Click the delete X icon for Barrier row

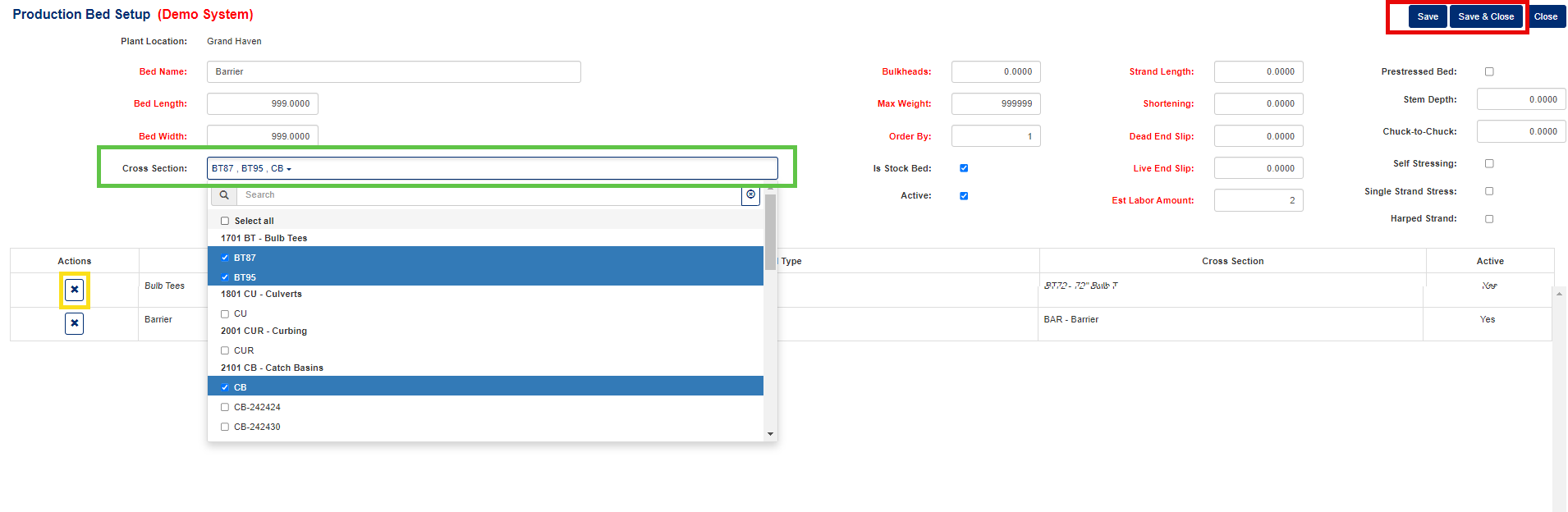(75, 323)
